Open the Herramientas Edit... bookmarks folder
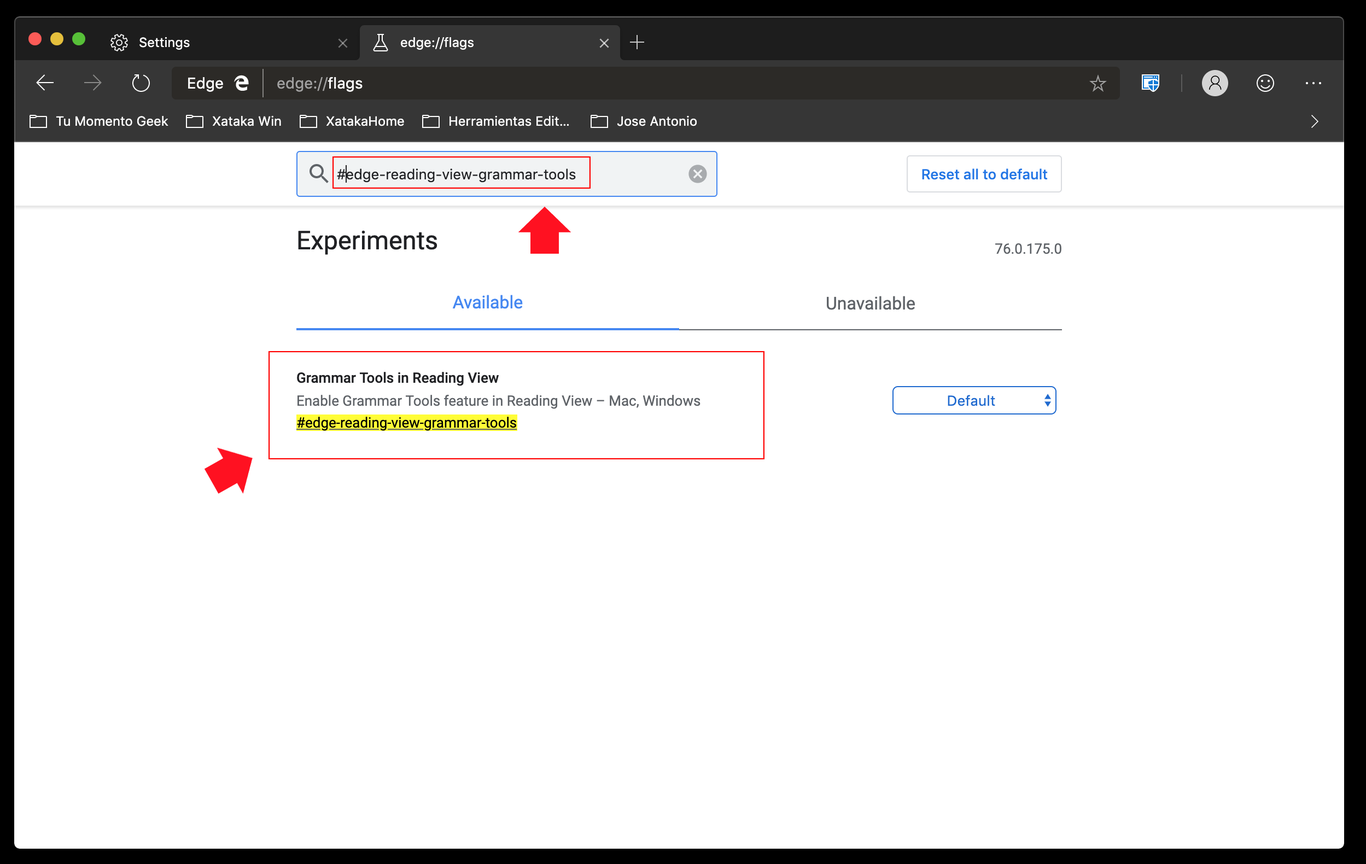The image size is (1366, 864). point(496,121)
